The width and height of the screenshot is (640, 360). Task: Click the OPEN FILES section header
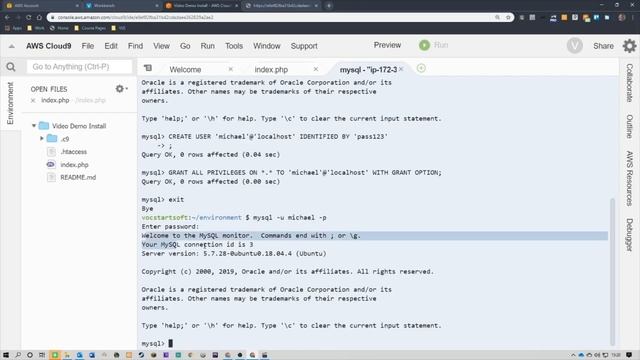(x=49, y=89)
